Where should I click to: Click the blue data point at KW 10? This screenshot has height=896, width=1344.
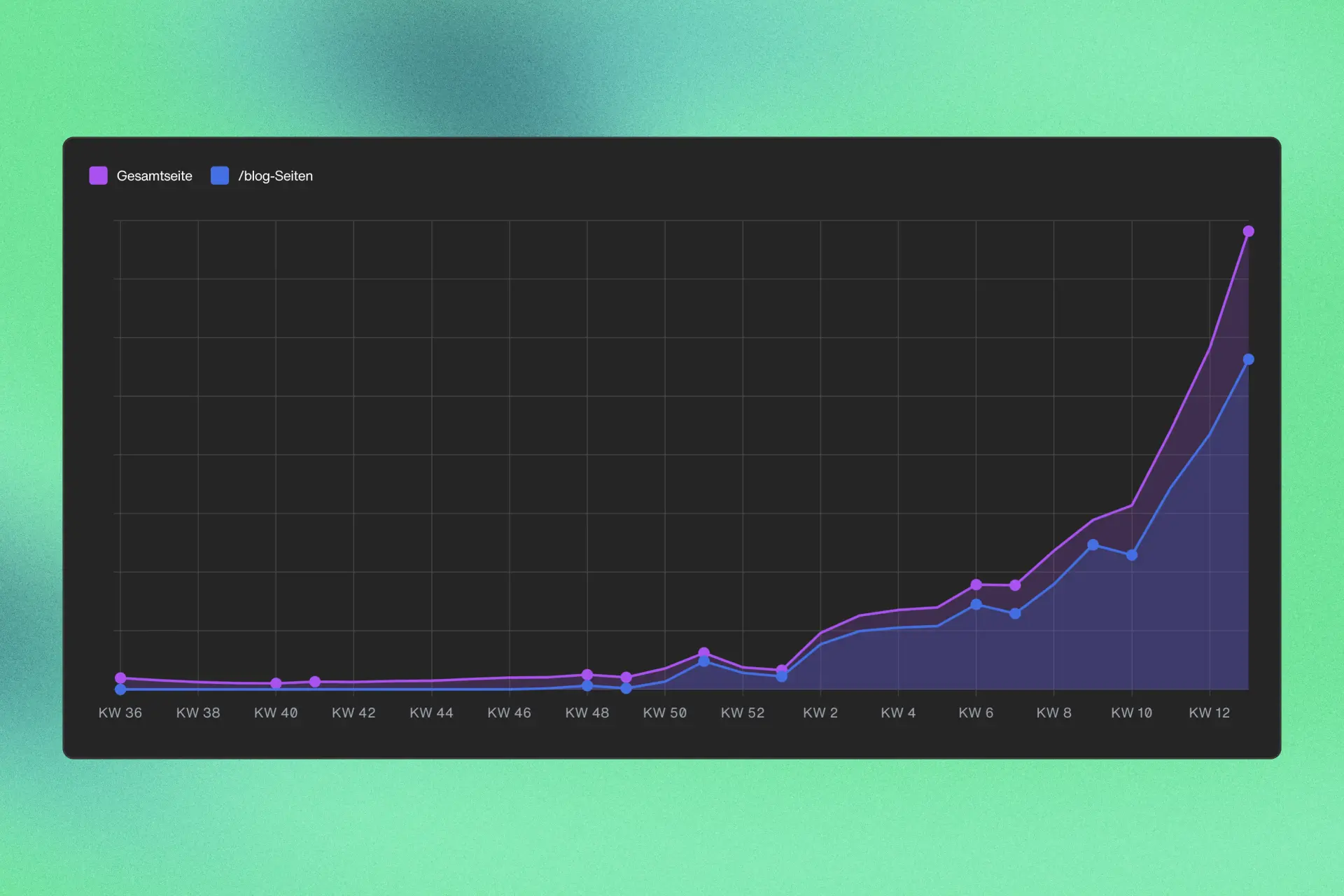click(1132, 555)
